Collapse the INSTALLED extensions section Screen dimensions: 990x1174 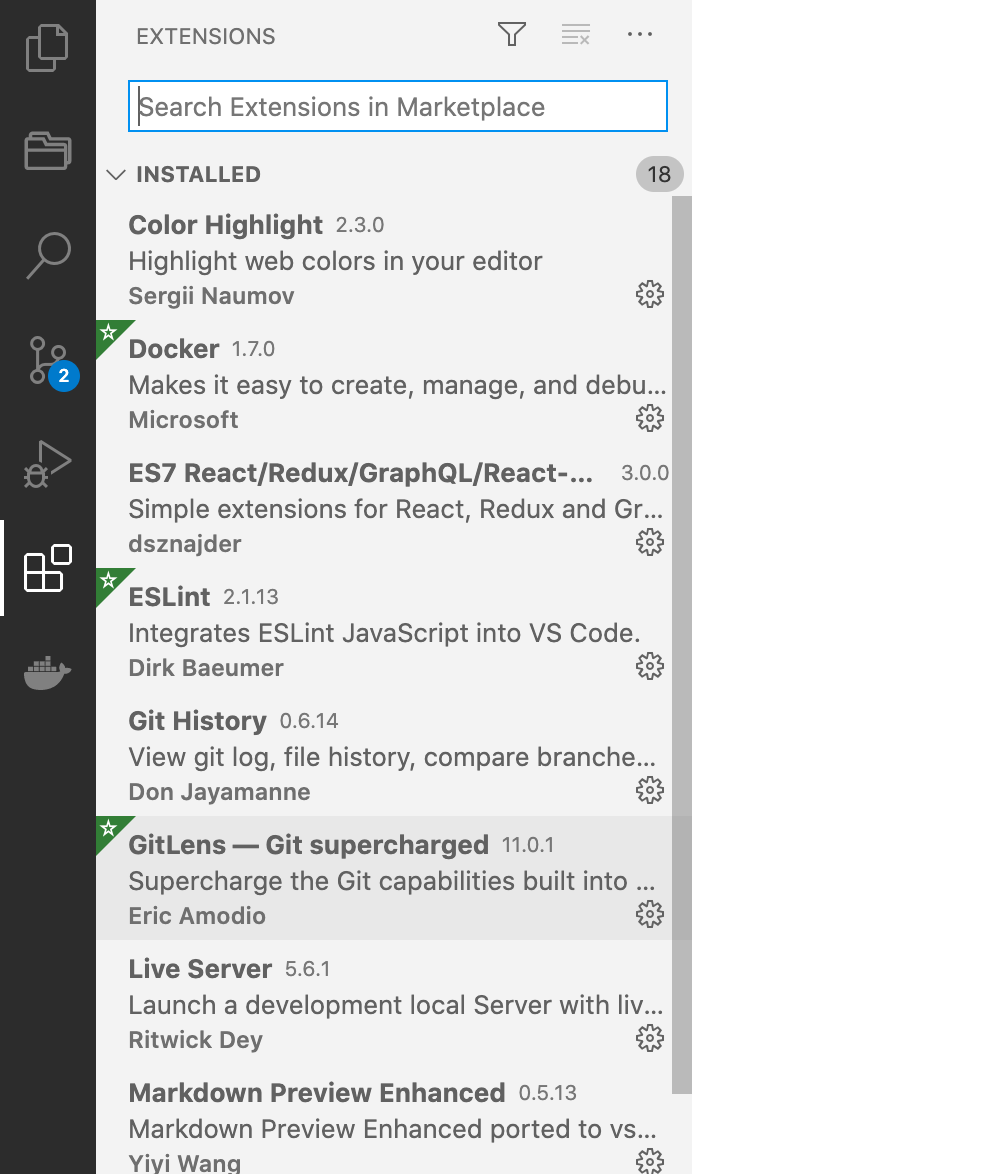116,174
